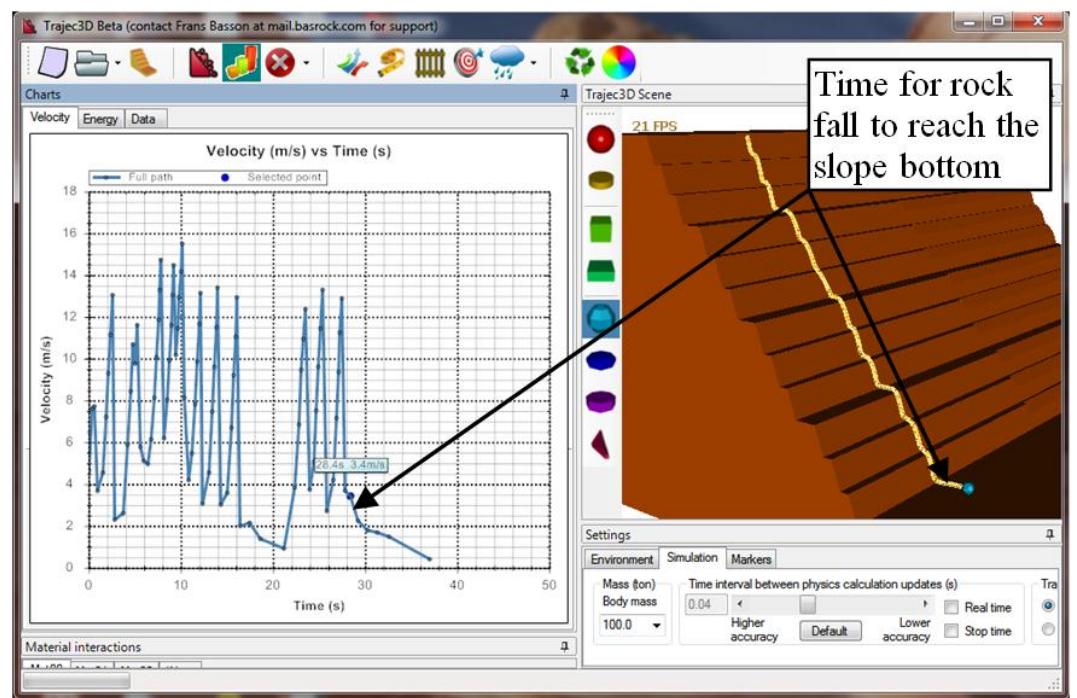1077x698 pixels.
Task: Switch to the Velocity chart tab
Action: [x=49, y=117]
